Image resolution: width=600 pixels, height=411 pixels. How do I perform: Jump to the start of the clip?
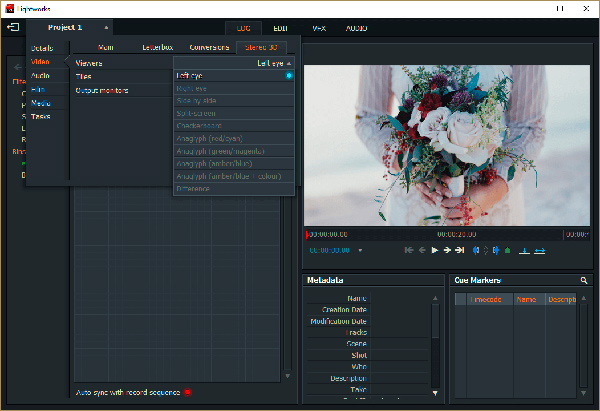tap(409, 250)
